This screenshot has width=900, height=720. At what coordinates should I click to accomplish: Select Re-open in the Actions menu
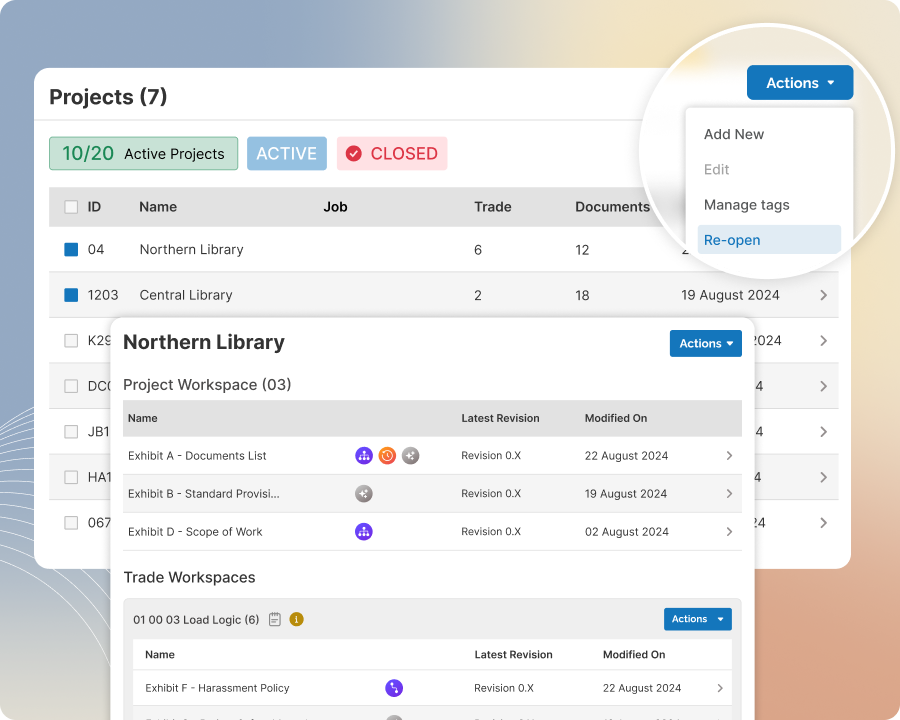(769, 239)
